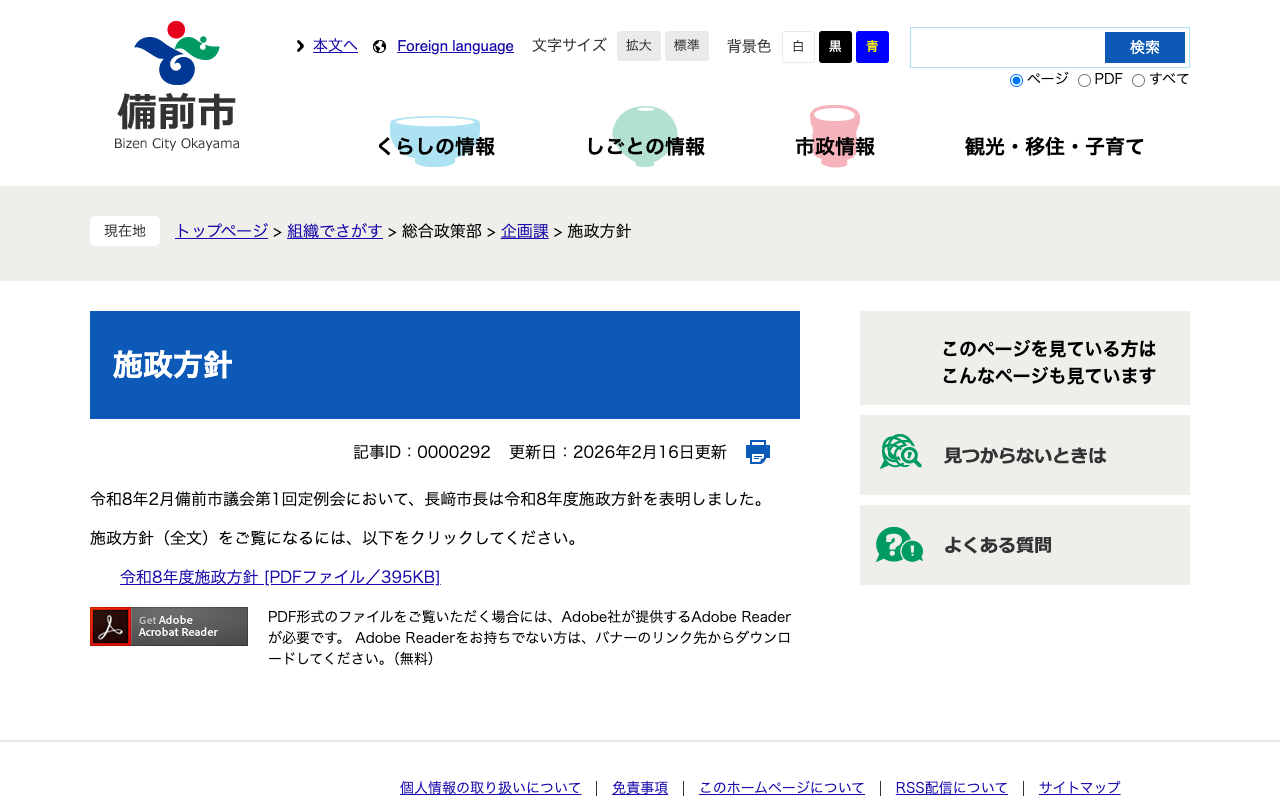The height and width of the screenshot is (800, 1280).
Task: Select the すべて search radio button
Action: tap(1138, 80)
